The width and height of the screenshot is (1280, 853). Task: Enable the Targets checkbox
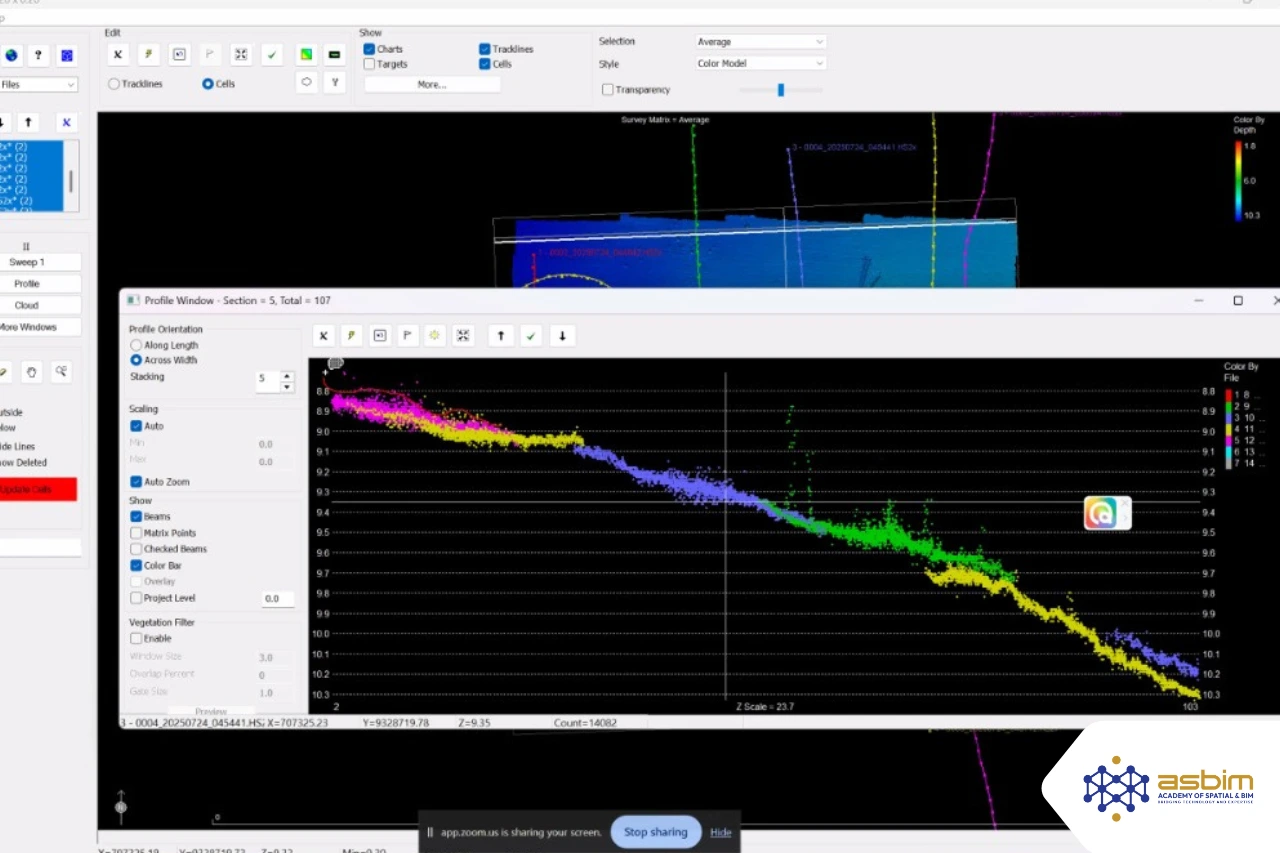(x=369, y=64)
